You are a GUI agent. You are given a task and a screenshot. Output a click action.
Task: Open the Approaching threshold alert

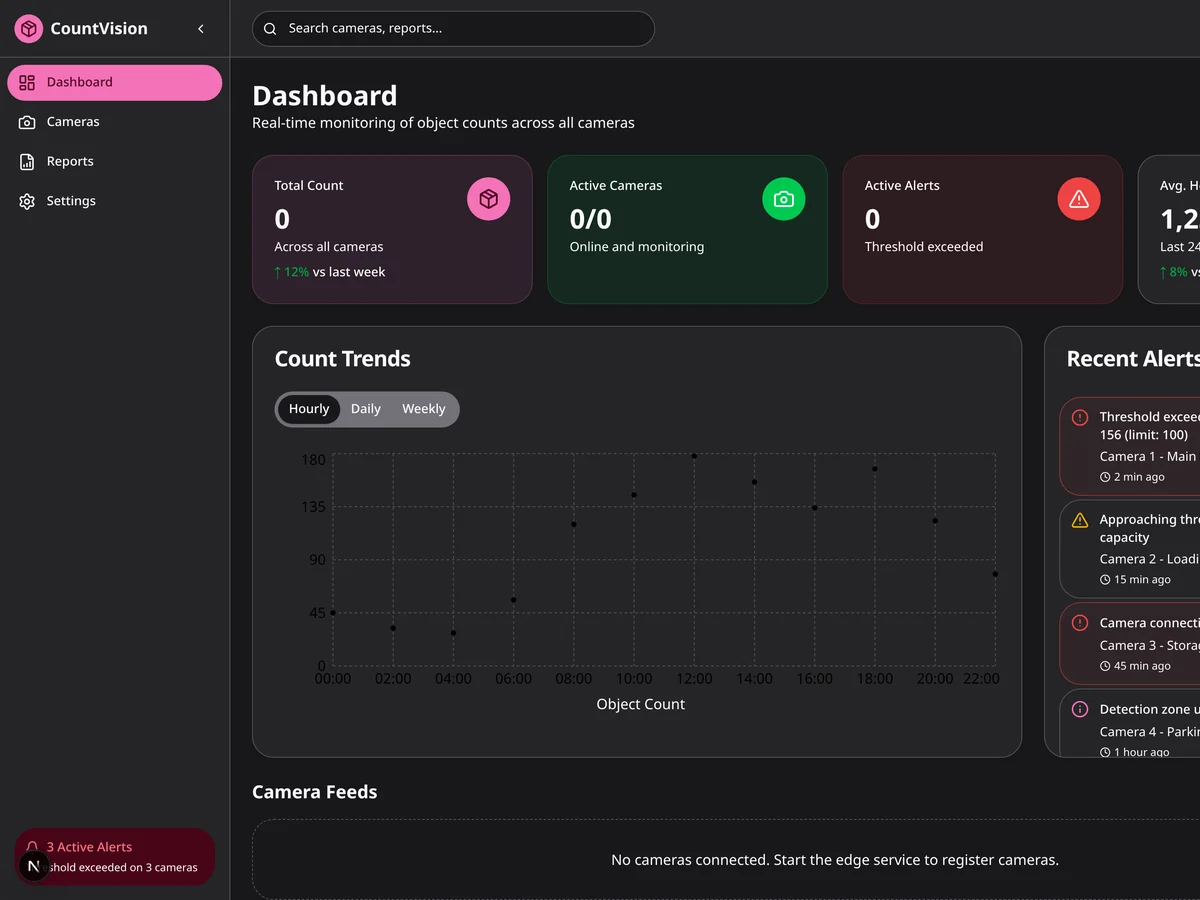1130,549
